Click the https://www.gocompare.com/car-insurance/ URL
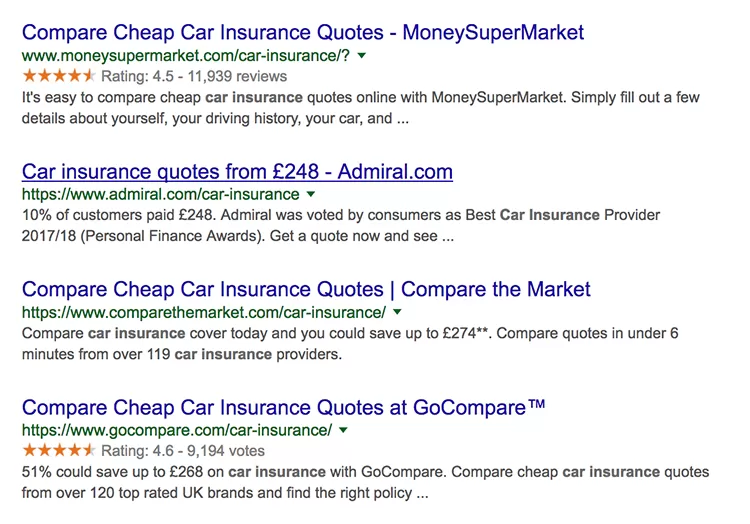 click(x=176, y=430)
